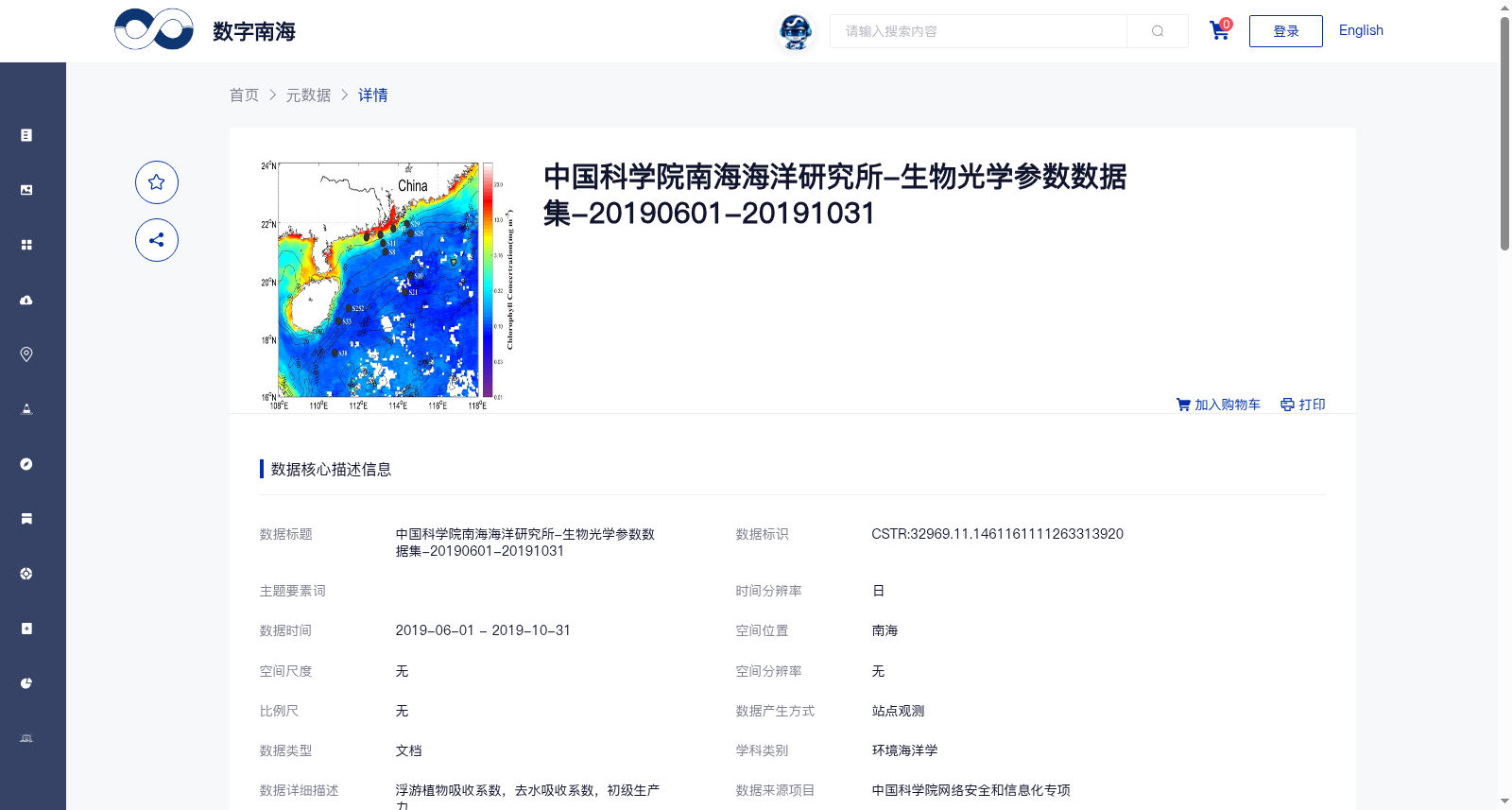Click the 中国科学院网络安全和信息化专项 value

pos(971,790)
